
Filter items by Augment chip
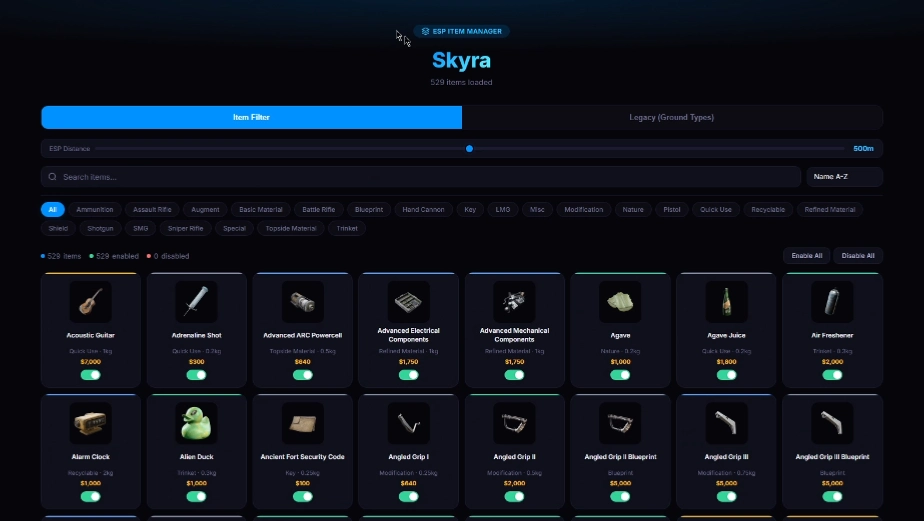(x=205, y=209)
